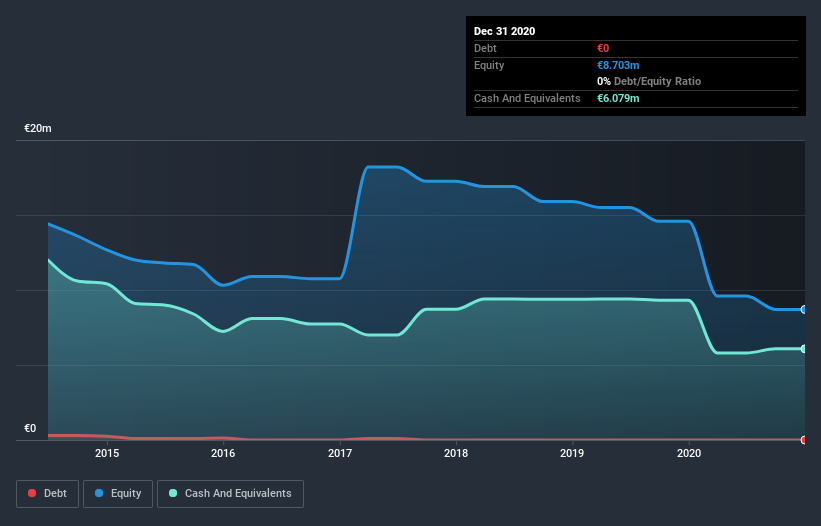Screen dimensions: 821x526
Task: Click the tooltip Debt row label
Action: tap(485, 48)
